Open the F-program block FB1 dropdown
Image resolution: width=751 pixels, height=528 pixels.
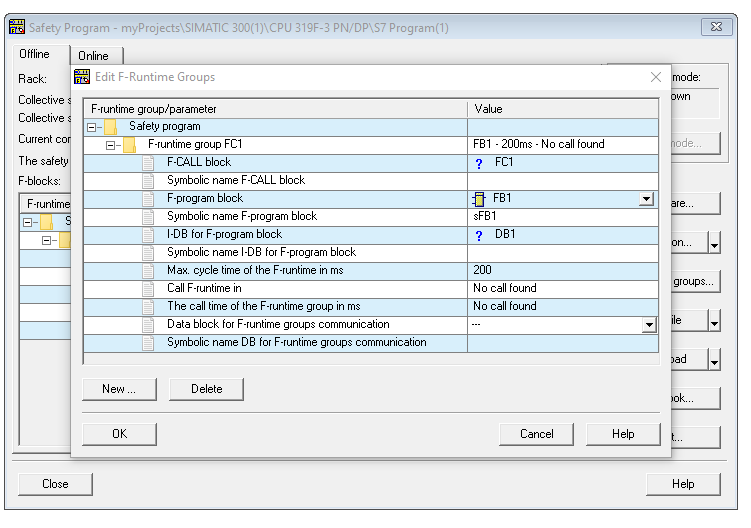[647, 199]
